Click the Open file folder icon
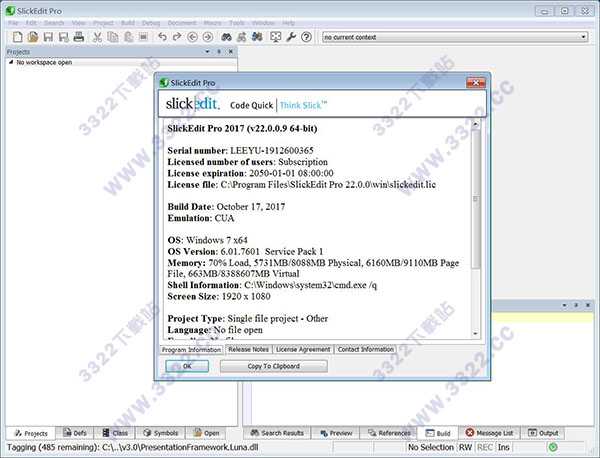 point(31,37)
